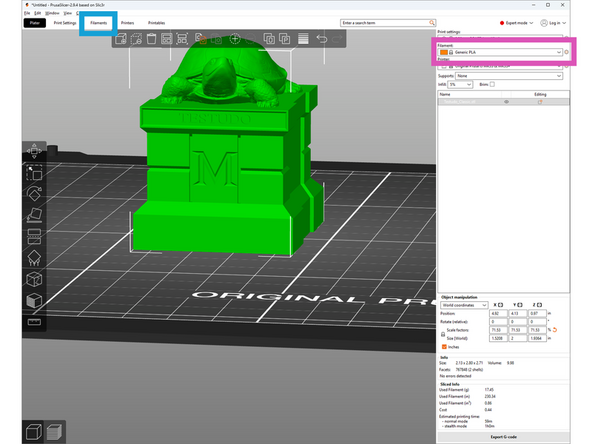This screenshot has height=444, width=592.
Task: Open the variable layer height tool
Action: point(303,39)
